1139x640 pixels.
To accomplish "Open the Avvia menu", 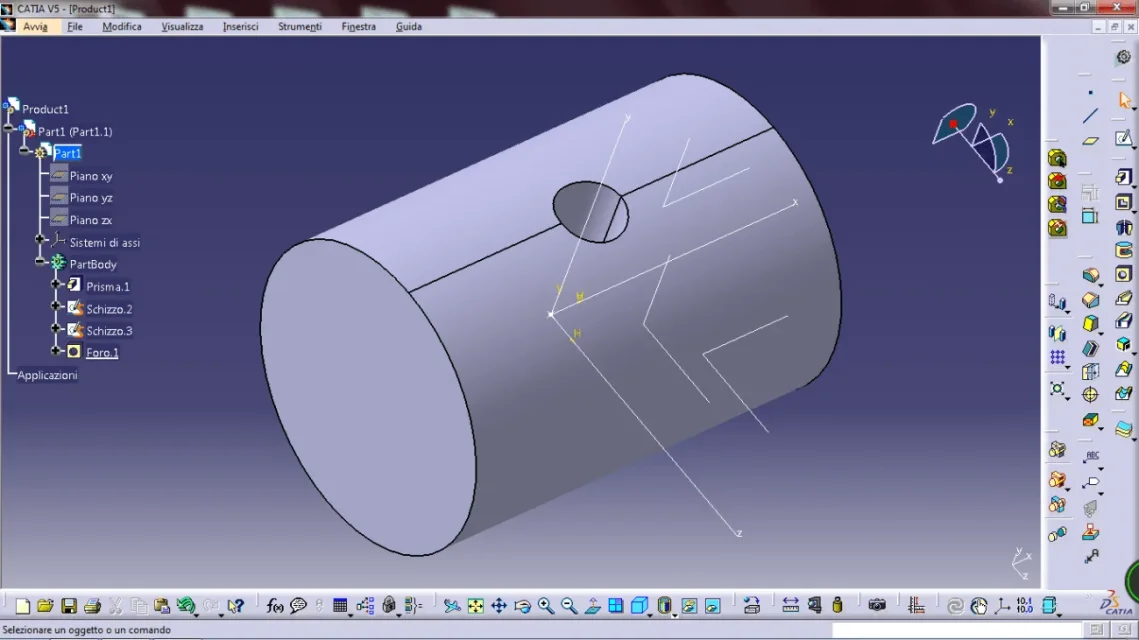I will coord(35,26).
